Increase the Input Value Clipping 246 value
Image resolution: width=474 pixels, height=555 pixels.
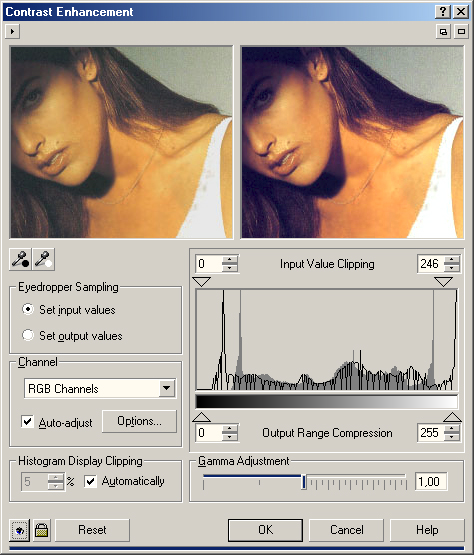pyautogui.click(x=451, y=259)
